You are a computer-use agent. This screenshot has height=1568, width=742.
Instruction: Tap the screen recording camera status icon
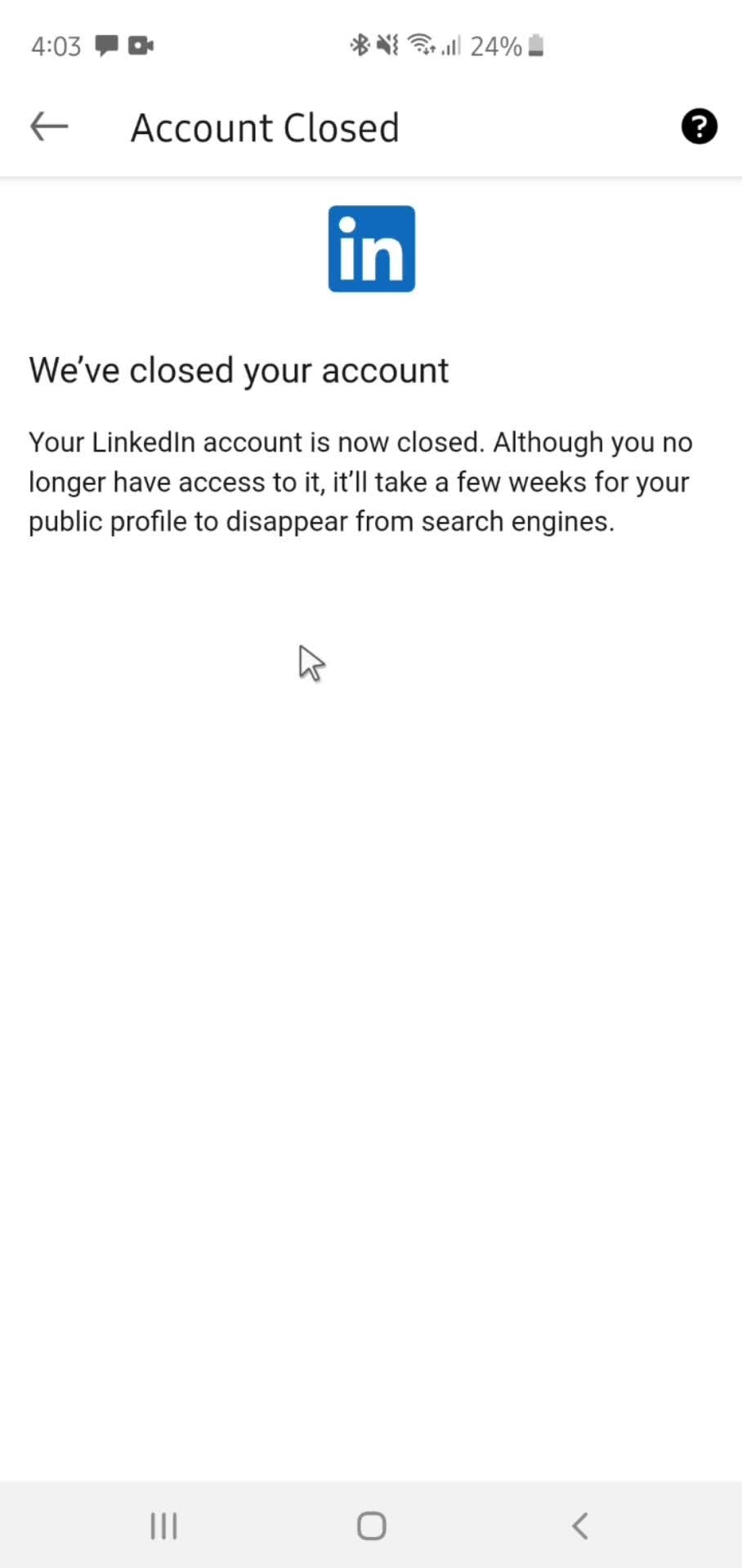tap(141, 46)
